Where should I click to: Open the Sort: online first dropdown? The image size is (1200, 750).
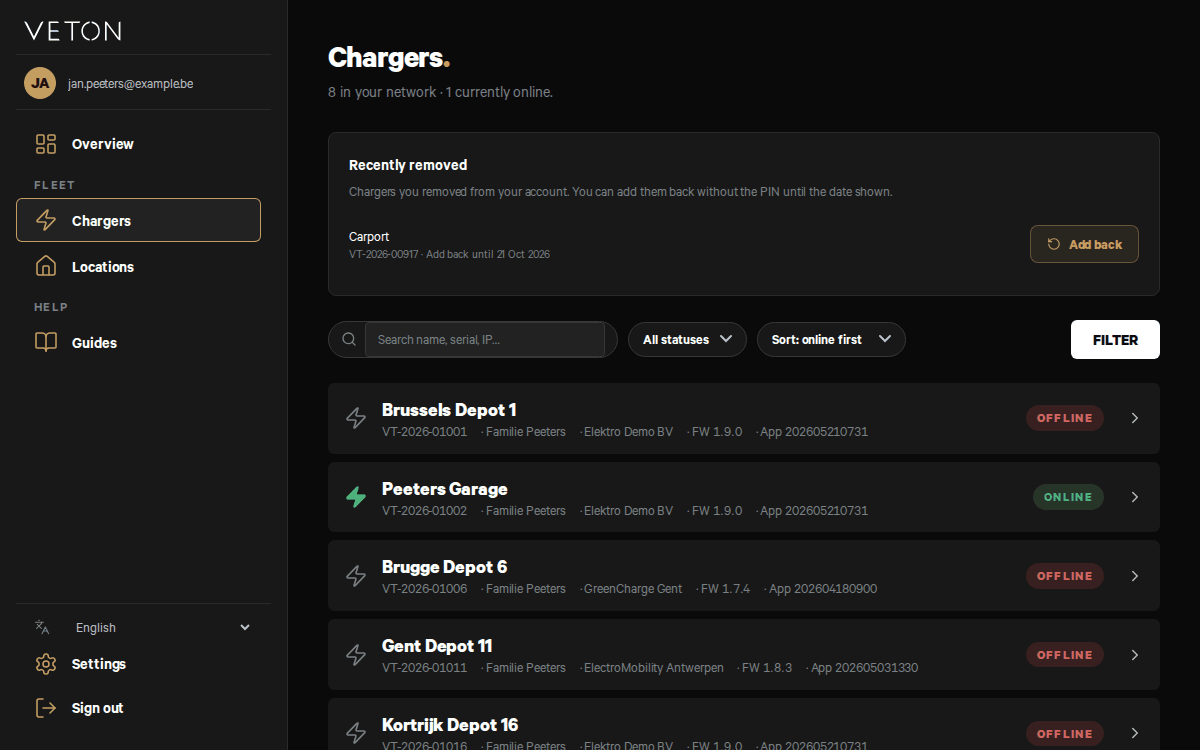(x=831, y=339)
